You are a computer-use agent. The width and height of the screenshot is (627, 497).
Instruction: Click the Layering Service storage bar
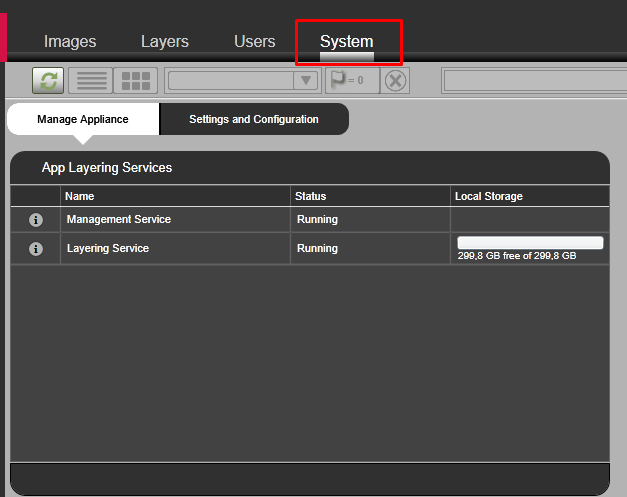coord(530,243)
